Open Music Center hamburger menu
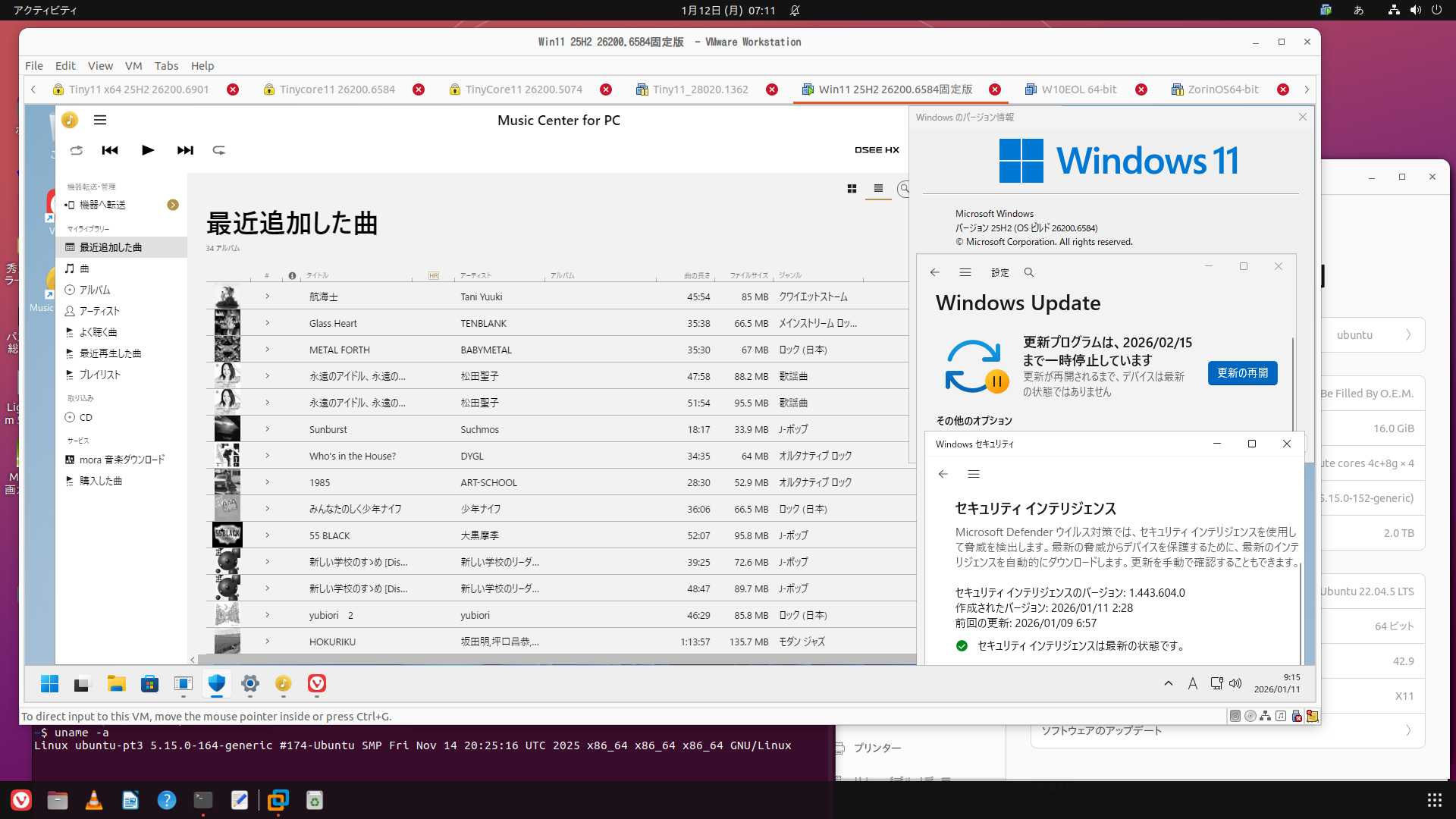The image size is (1456, 819). [x=100, y=120]
